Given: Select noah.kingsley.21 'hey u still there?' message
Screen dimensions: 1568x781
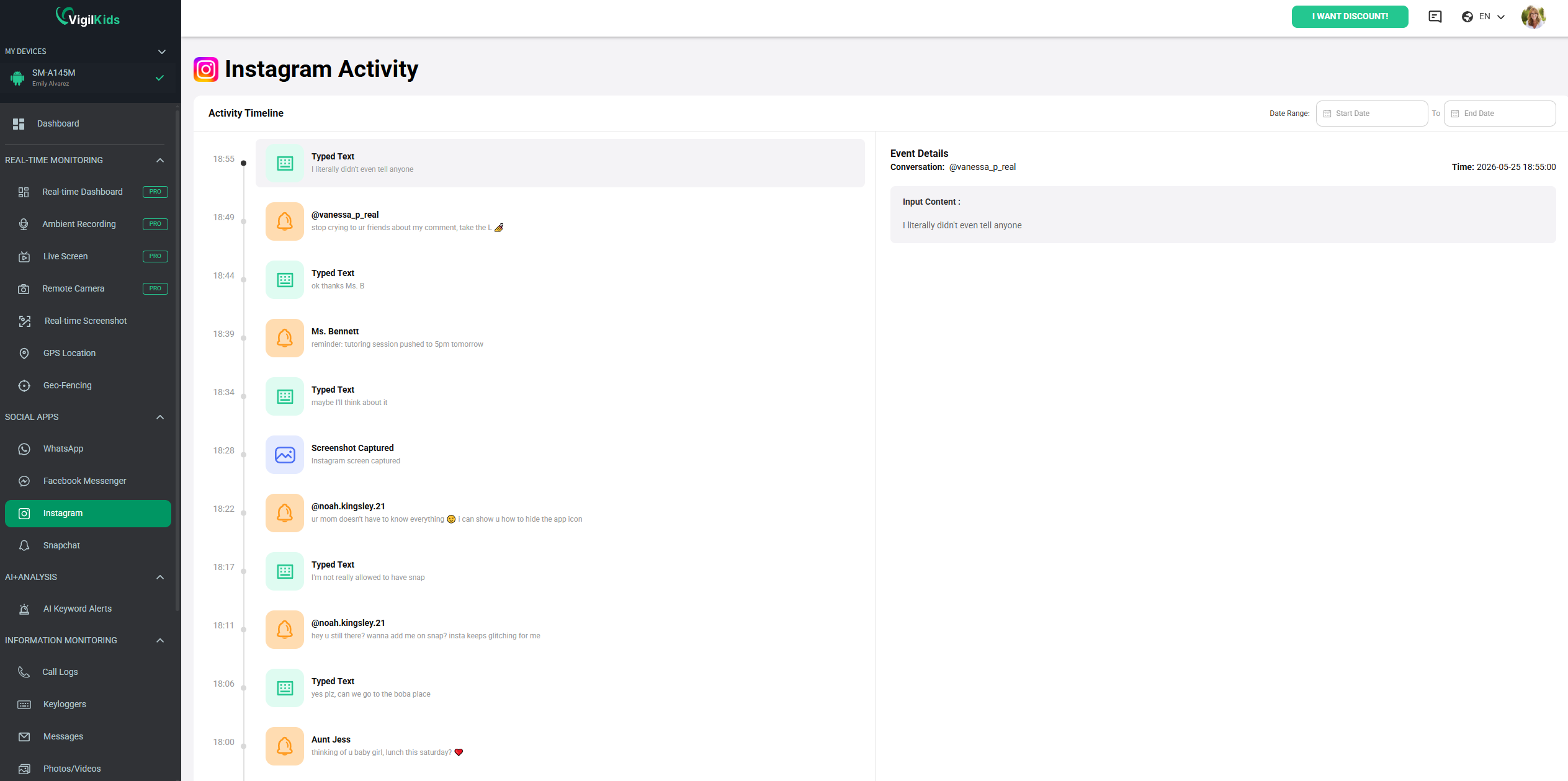Looking at the screenshot, I should pyautogui.click(x=560, y=630).
